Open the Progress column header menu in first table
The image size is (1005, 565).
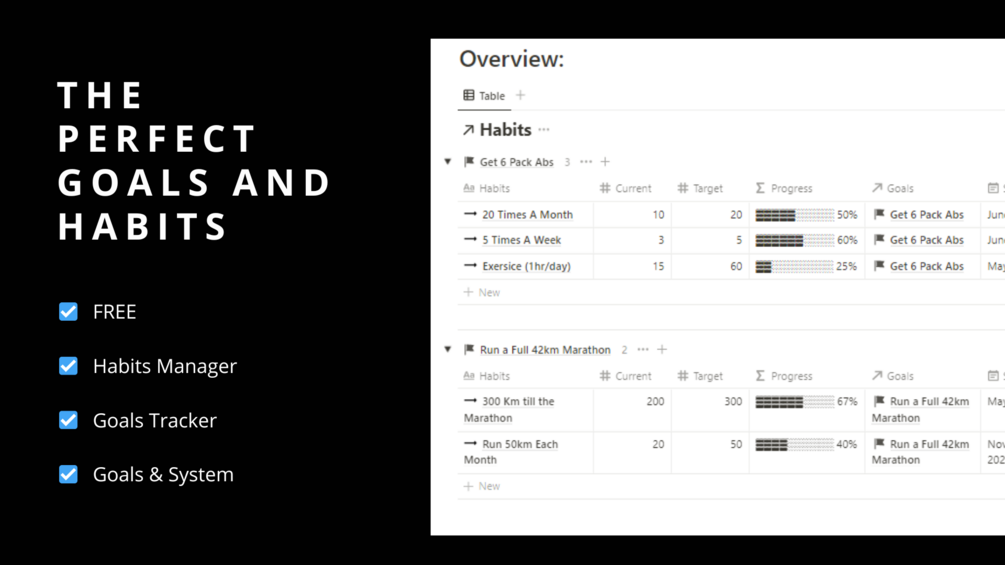[x=784, y=188]
